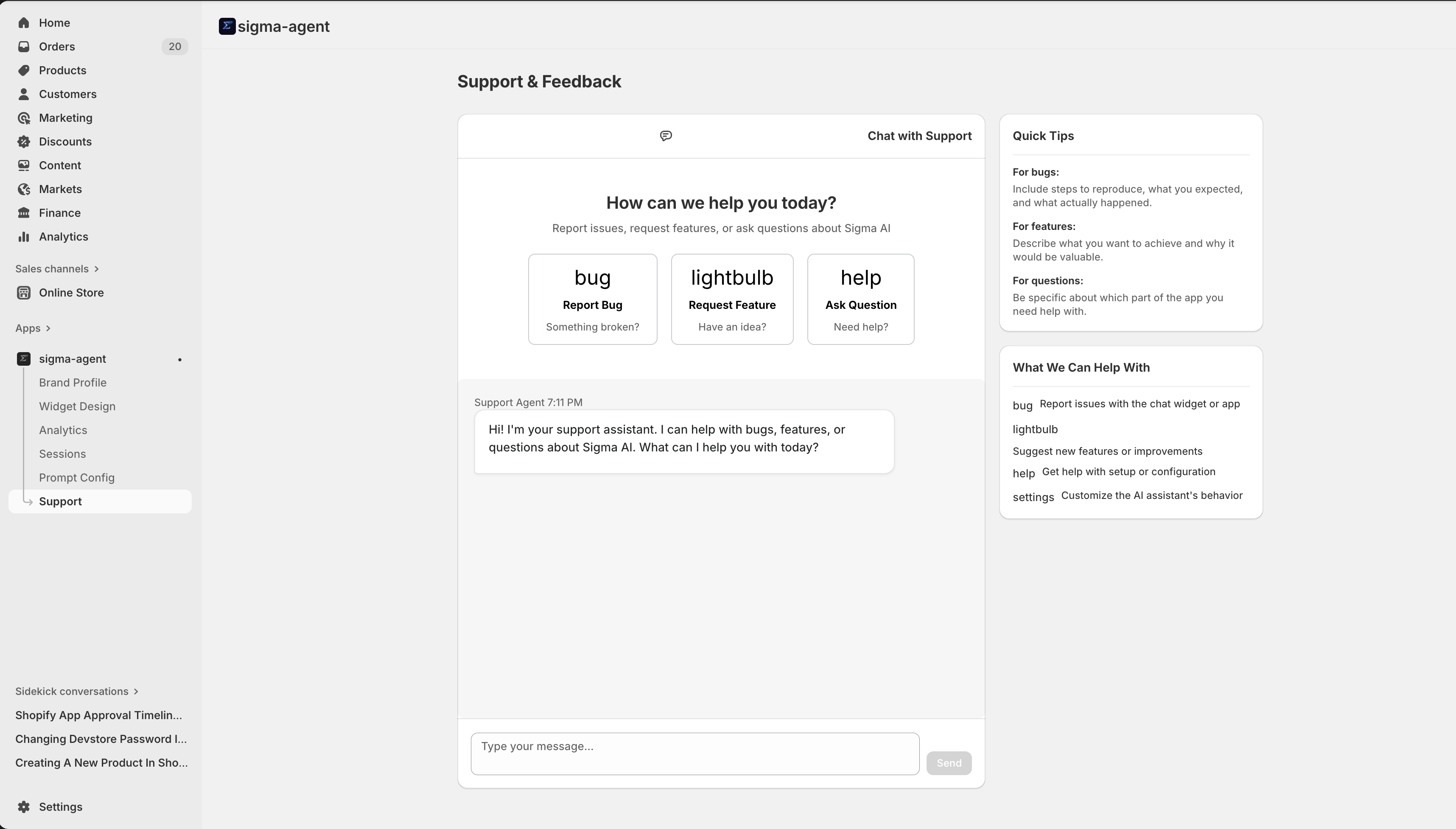Open the Online Store sales channel
Image resolution: width=1456 pixels, height=829 pixels.
pyautogui.click(x=70, y=292)
